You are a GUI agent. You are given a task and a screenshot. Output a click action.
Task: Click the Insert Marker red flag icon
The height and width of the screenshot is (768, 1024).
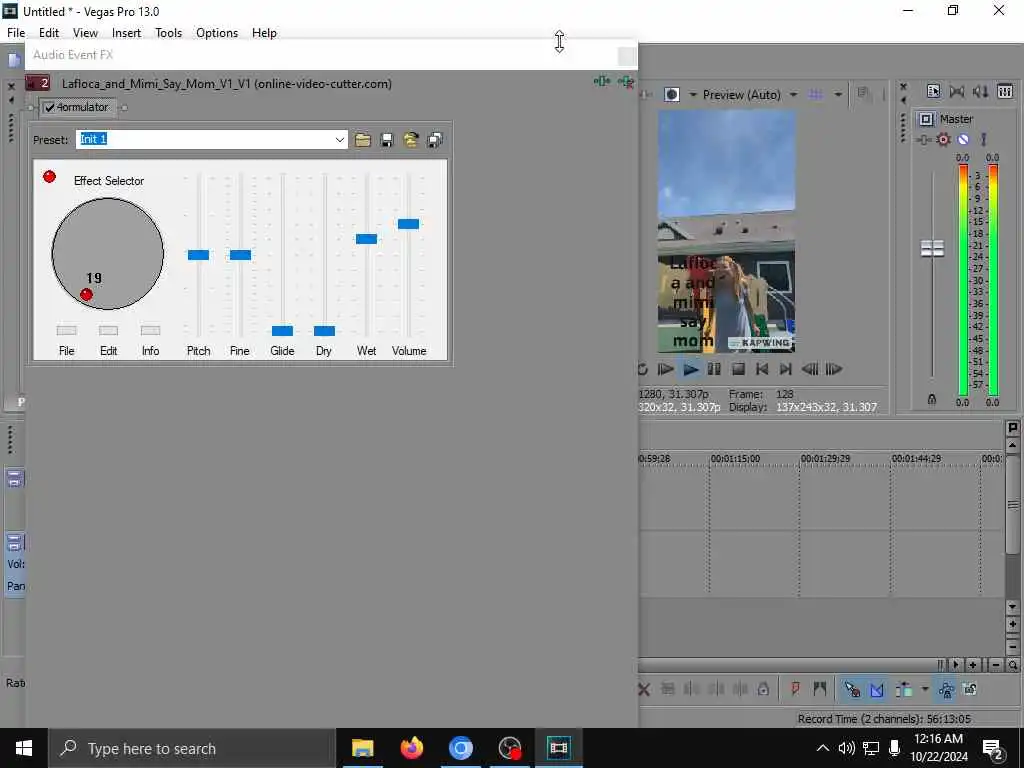click(x=795, y=689)
